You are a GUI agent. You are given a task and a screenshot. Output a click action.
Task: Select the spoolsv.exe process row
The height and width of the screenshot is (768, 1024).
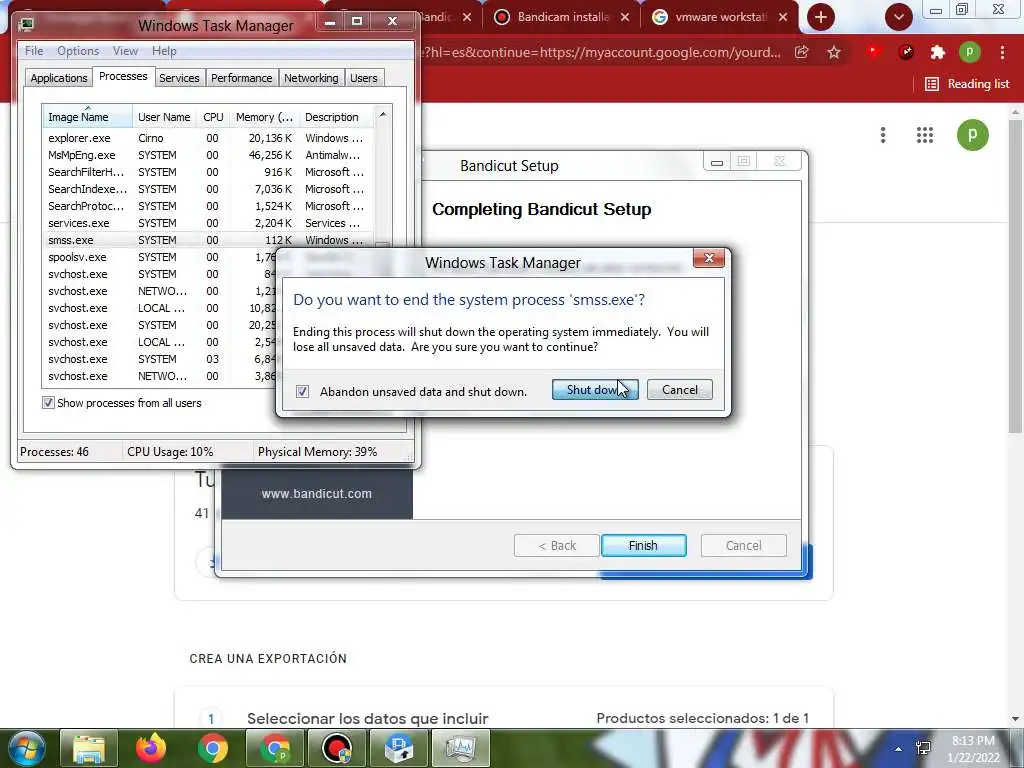pos(159,257)
